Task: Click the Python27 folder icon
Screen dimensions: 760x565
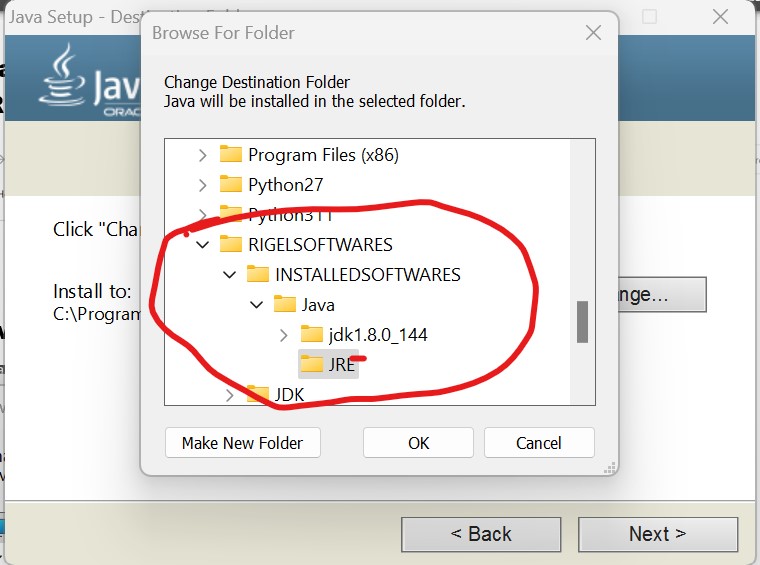Action: [x=231, y=184]
